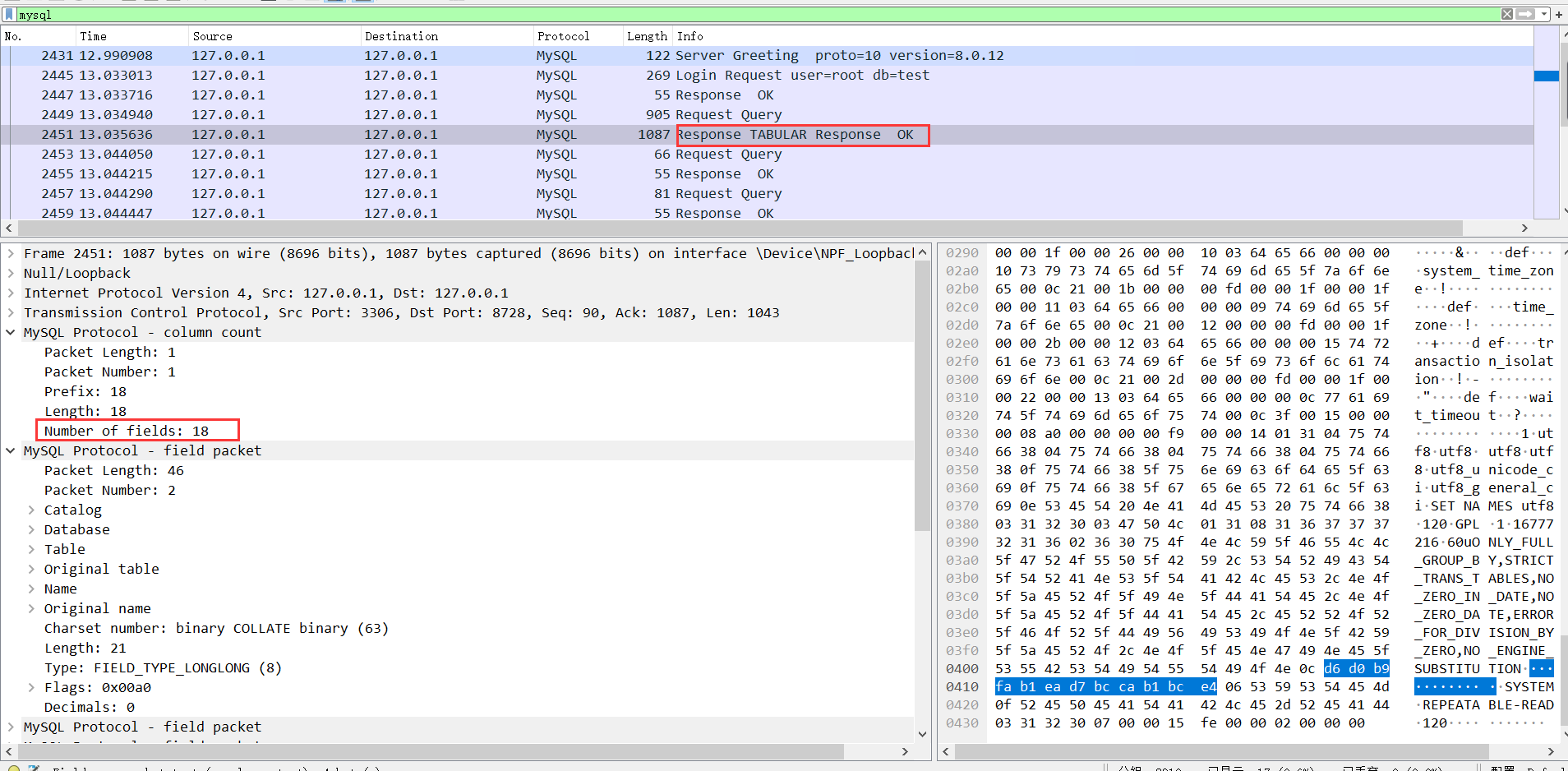Click the display filter bookmark icon
Image resolution: width=1568 pixels, height=771 pixels.
coord(9,15)
